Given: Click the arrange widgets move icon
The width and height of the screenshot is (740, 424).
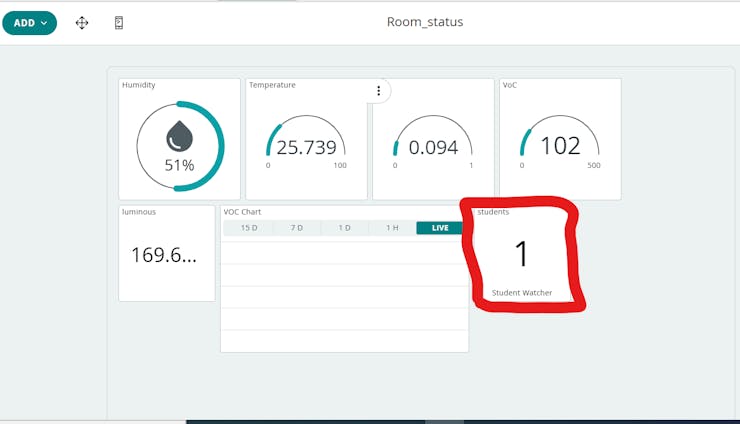Looking at the screenshot, I should (82, 23).
